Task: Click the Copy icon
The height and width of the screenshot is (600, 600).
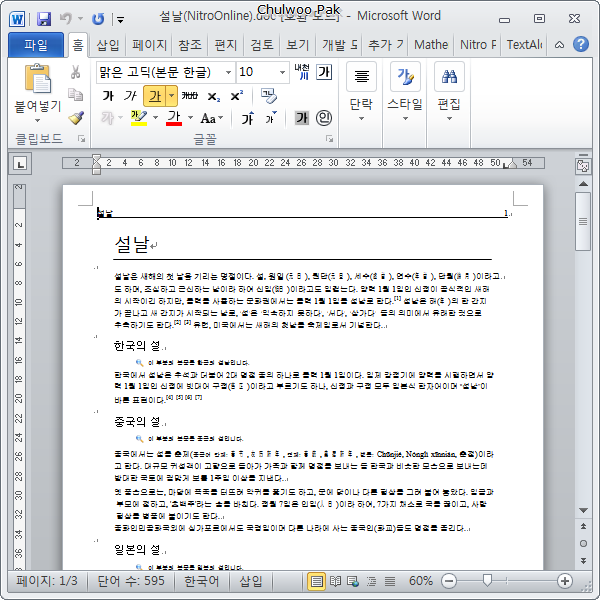Action: tap(75, 95)
